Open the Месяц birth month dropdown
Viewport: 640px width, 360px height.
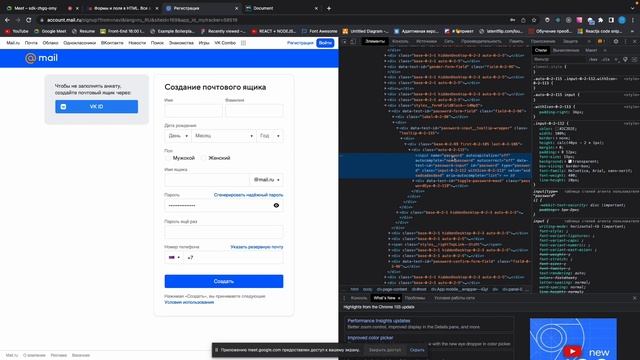pos(224,136)
